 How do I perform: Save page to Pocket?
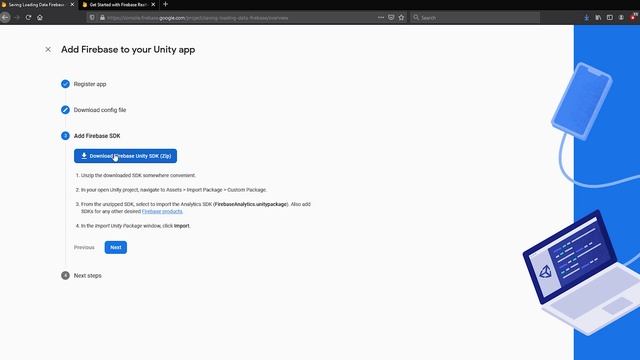(x=391, y=18)
